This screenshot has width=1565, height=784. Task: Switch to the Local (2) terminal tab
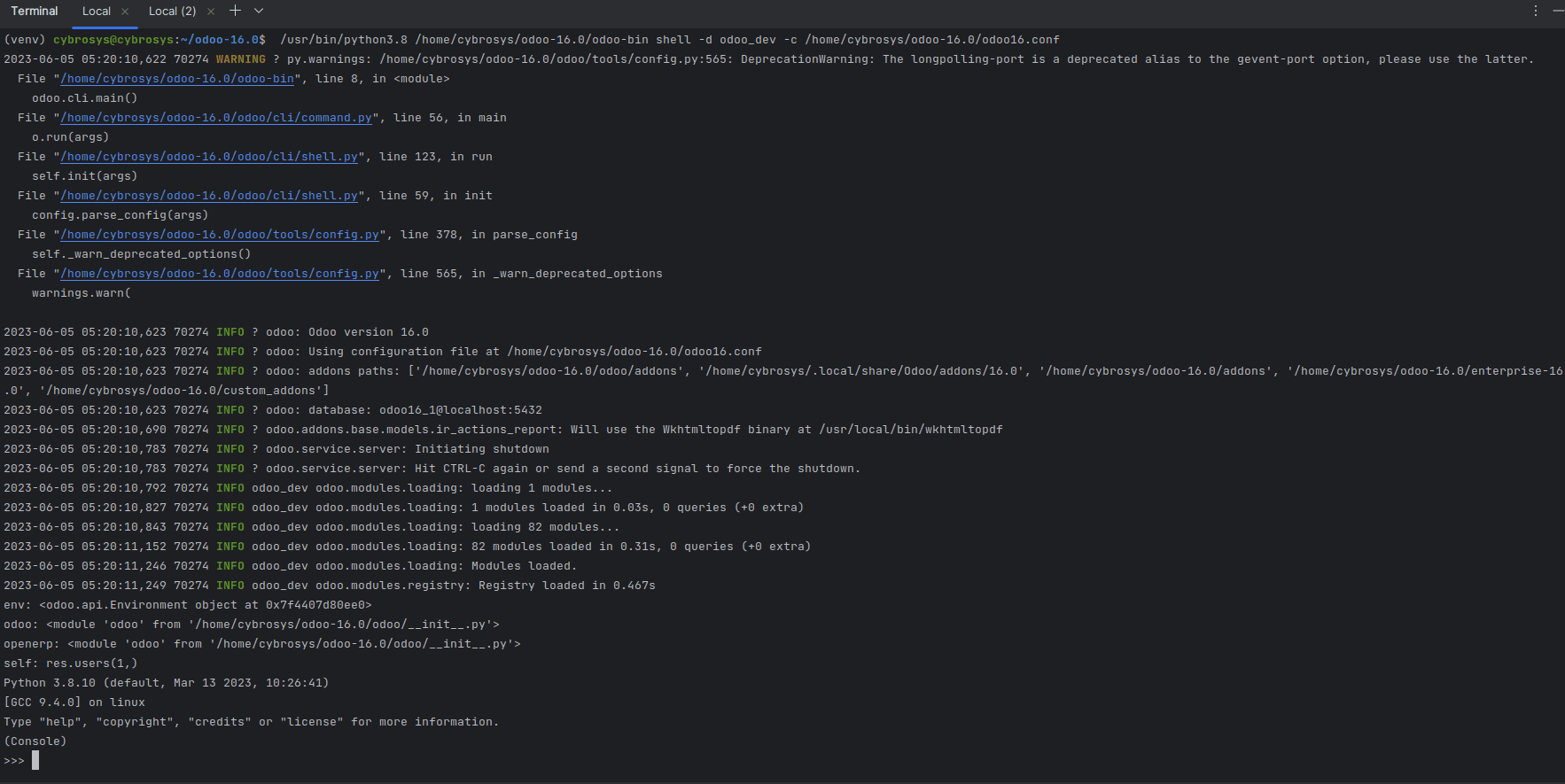pos(172,12)
